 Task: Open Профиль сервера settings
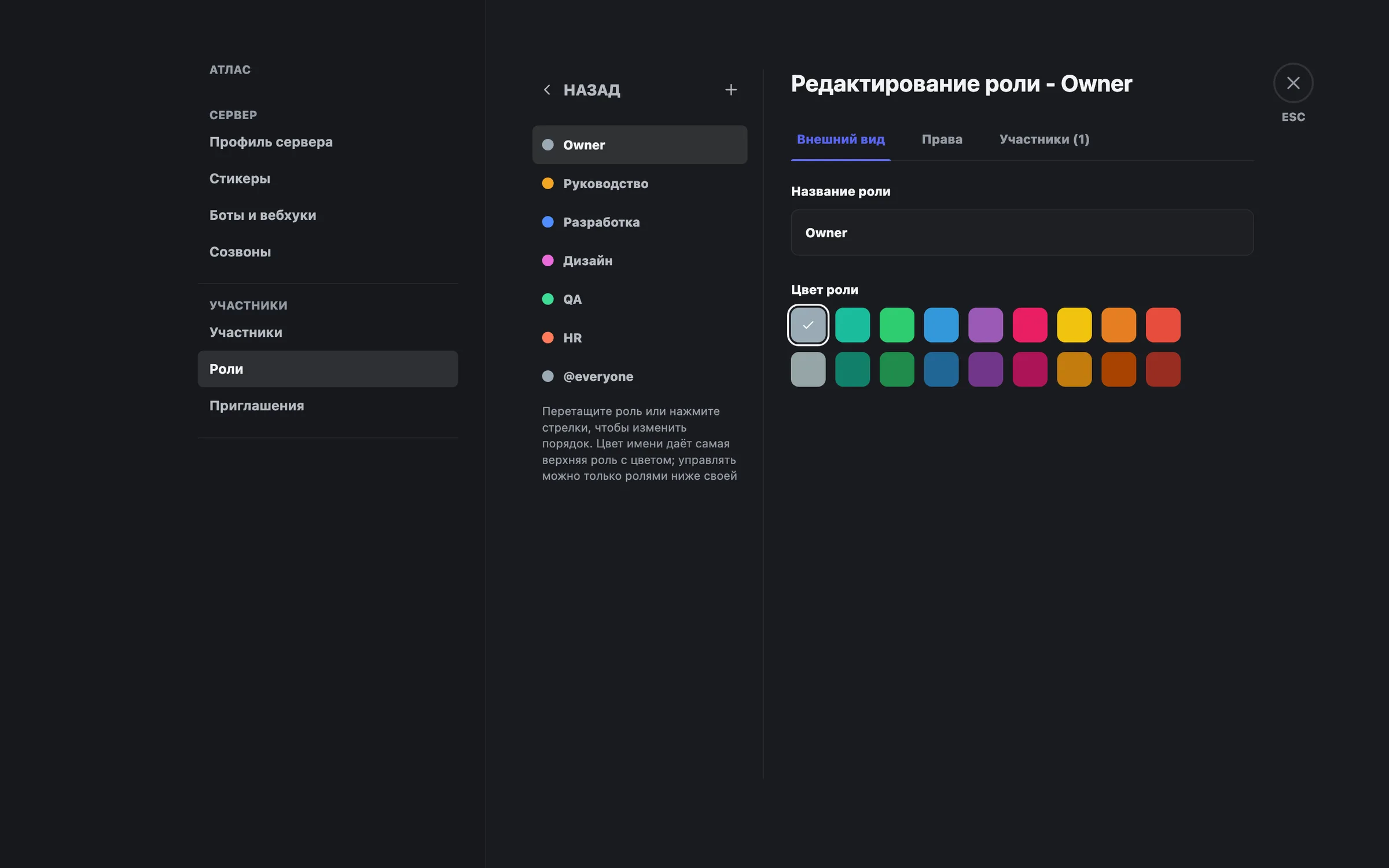[x=328, y=142]
